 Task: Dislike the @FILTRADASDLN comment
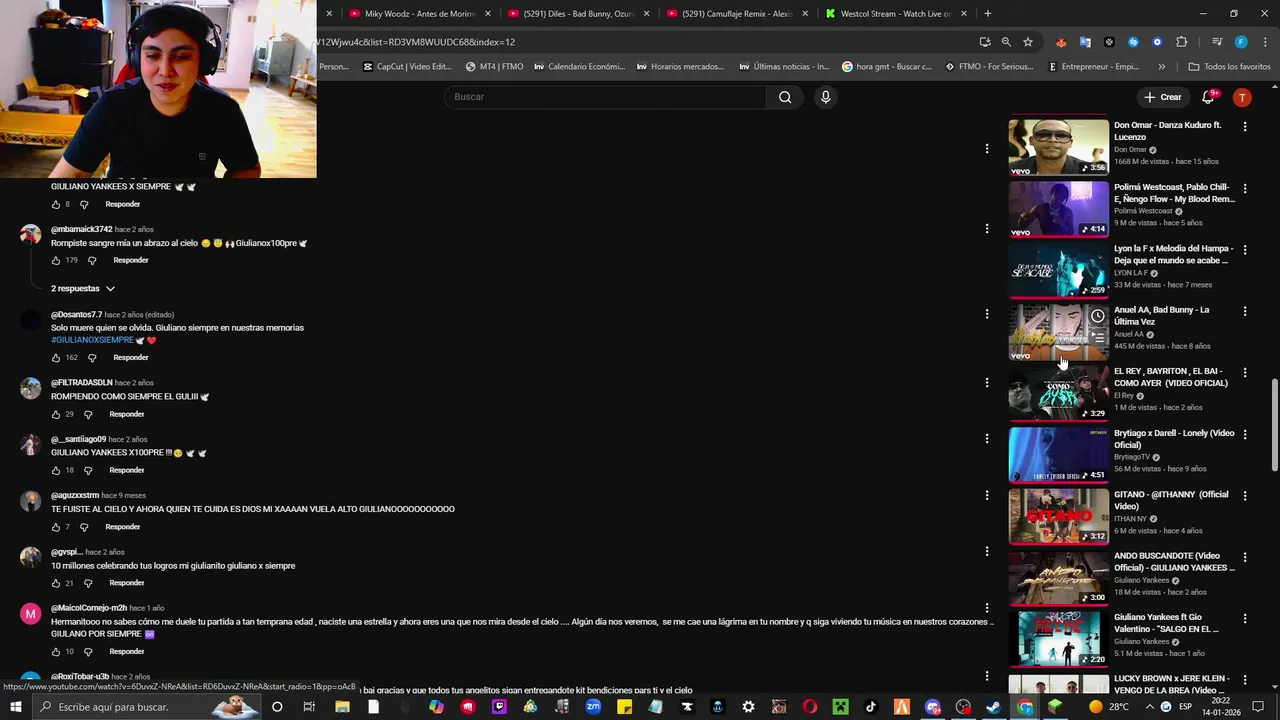(x=88, y=414)
